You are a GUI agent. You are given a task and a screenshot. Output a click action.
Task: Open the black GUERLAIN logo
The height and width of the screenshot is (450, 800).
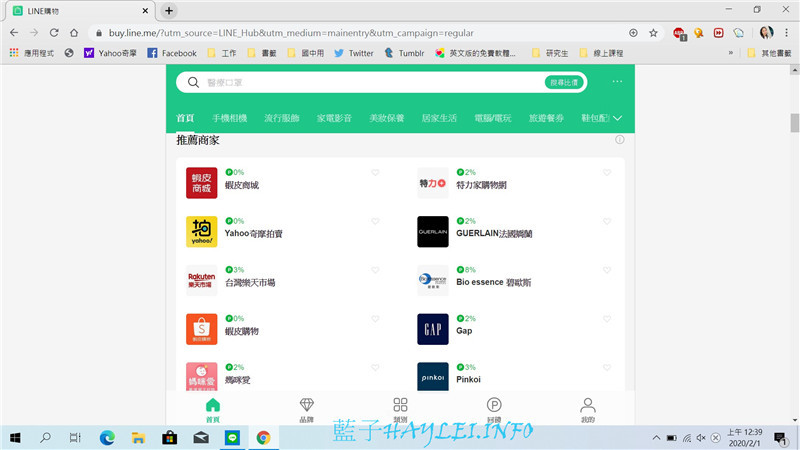click(x=433, y=232)
